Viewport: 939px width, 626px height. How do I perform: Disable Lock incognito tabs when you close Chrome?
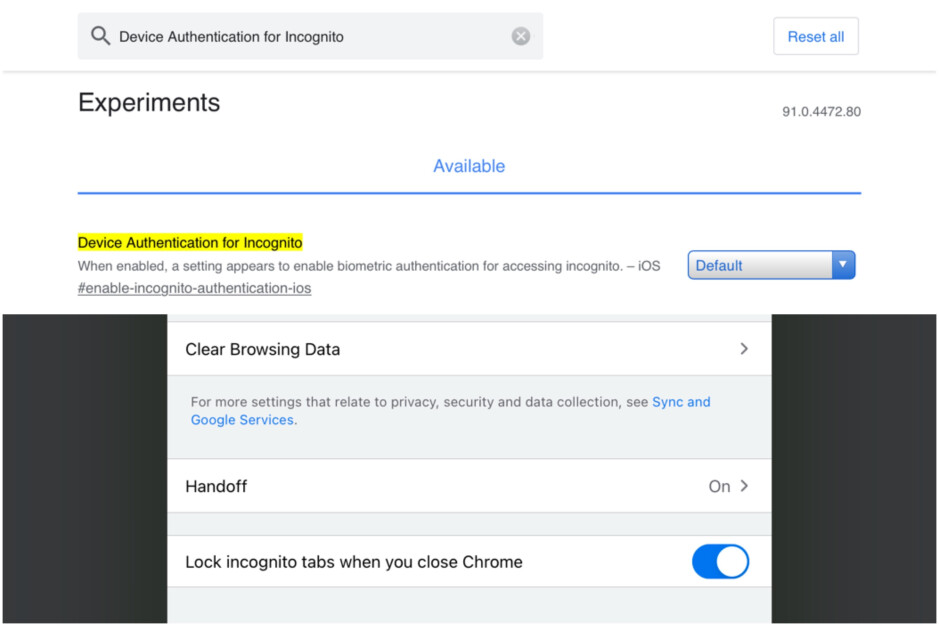pos(720,561)
